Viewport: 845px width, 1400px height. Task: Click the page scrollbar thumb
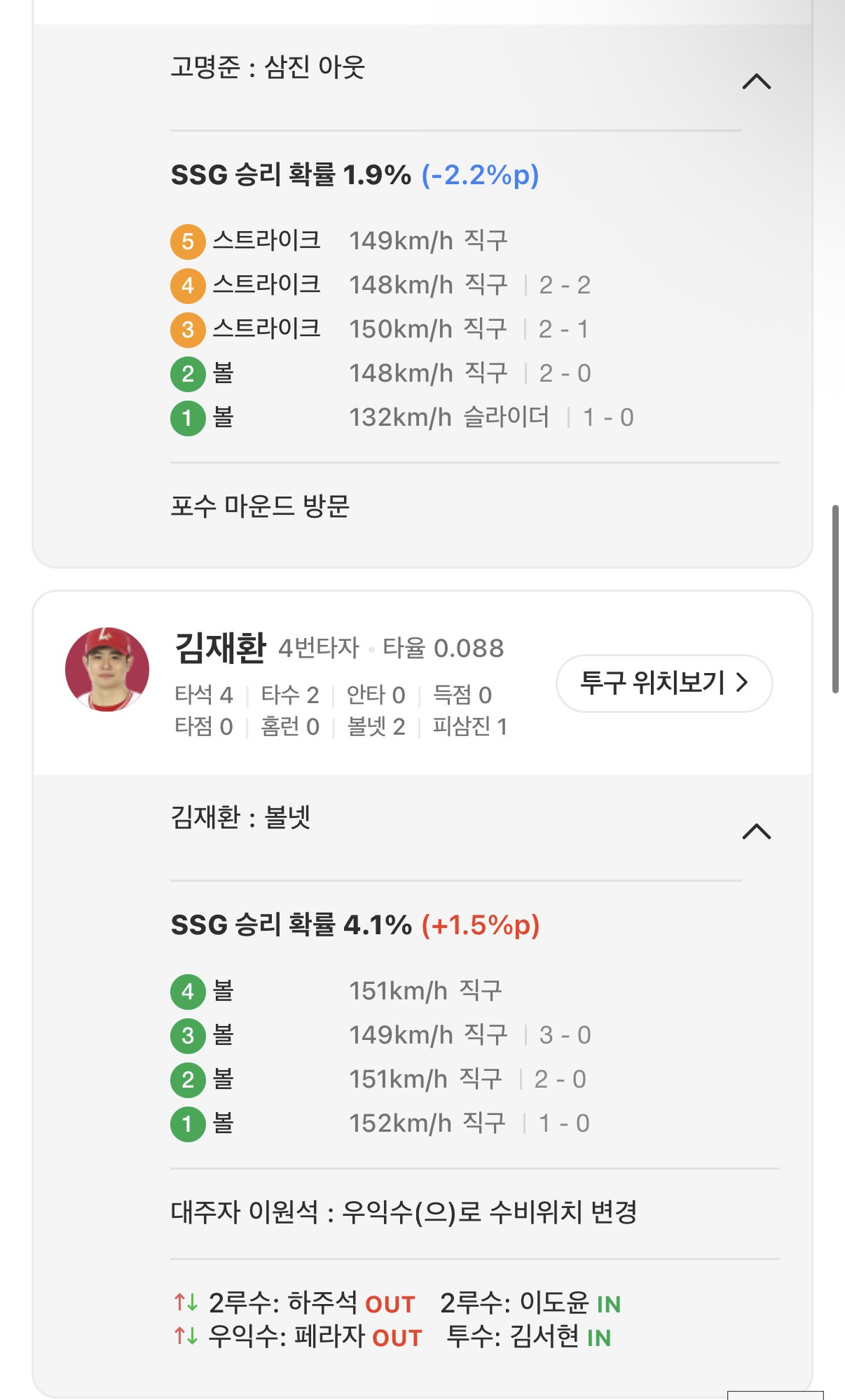pyautogui.click(x=834, y=599)
